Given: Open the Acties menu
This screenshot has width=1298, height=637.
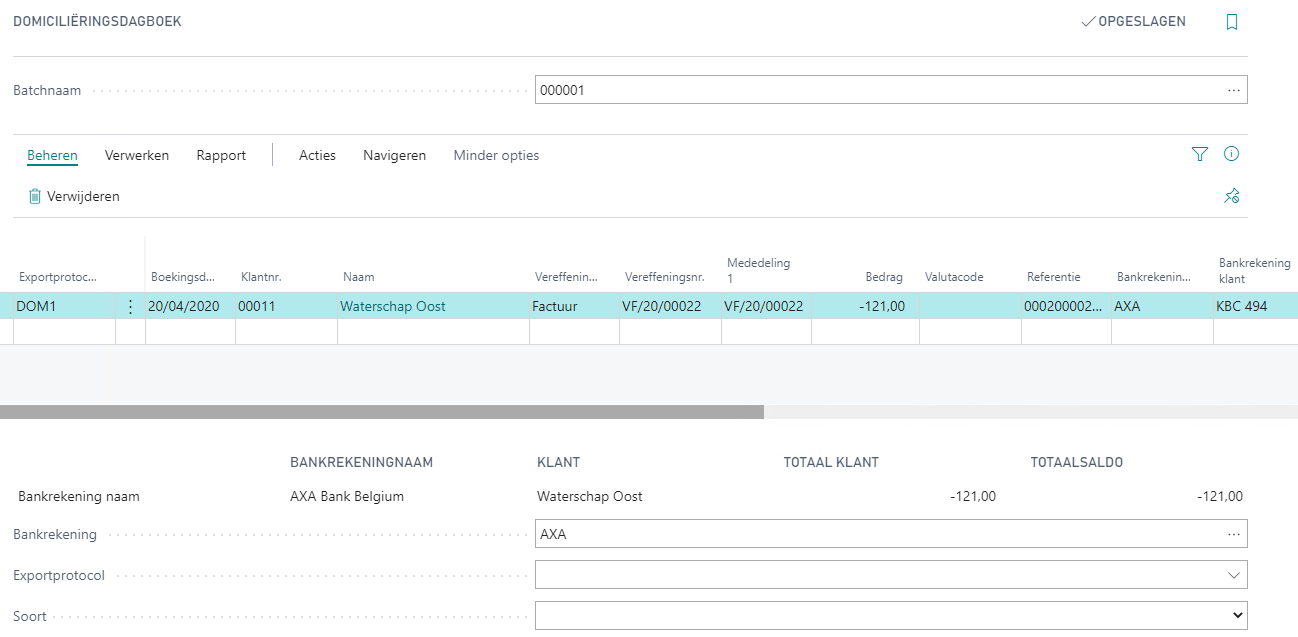Looking at the screenshot, I should pos(317,155).
